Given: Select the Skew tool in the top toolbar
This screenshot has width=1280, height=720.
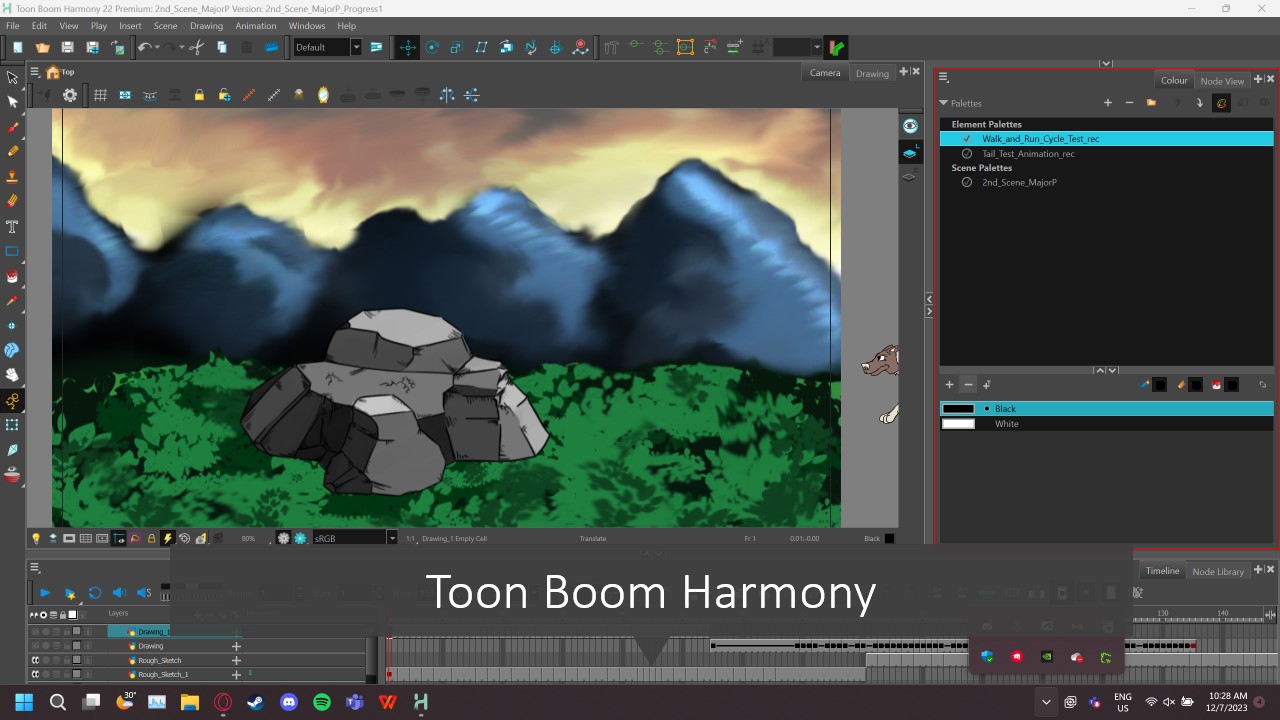Looking at the screenshot, I should coord(481,47).
